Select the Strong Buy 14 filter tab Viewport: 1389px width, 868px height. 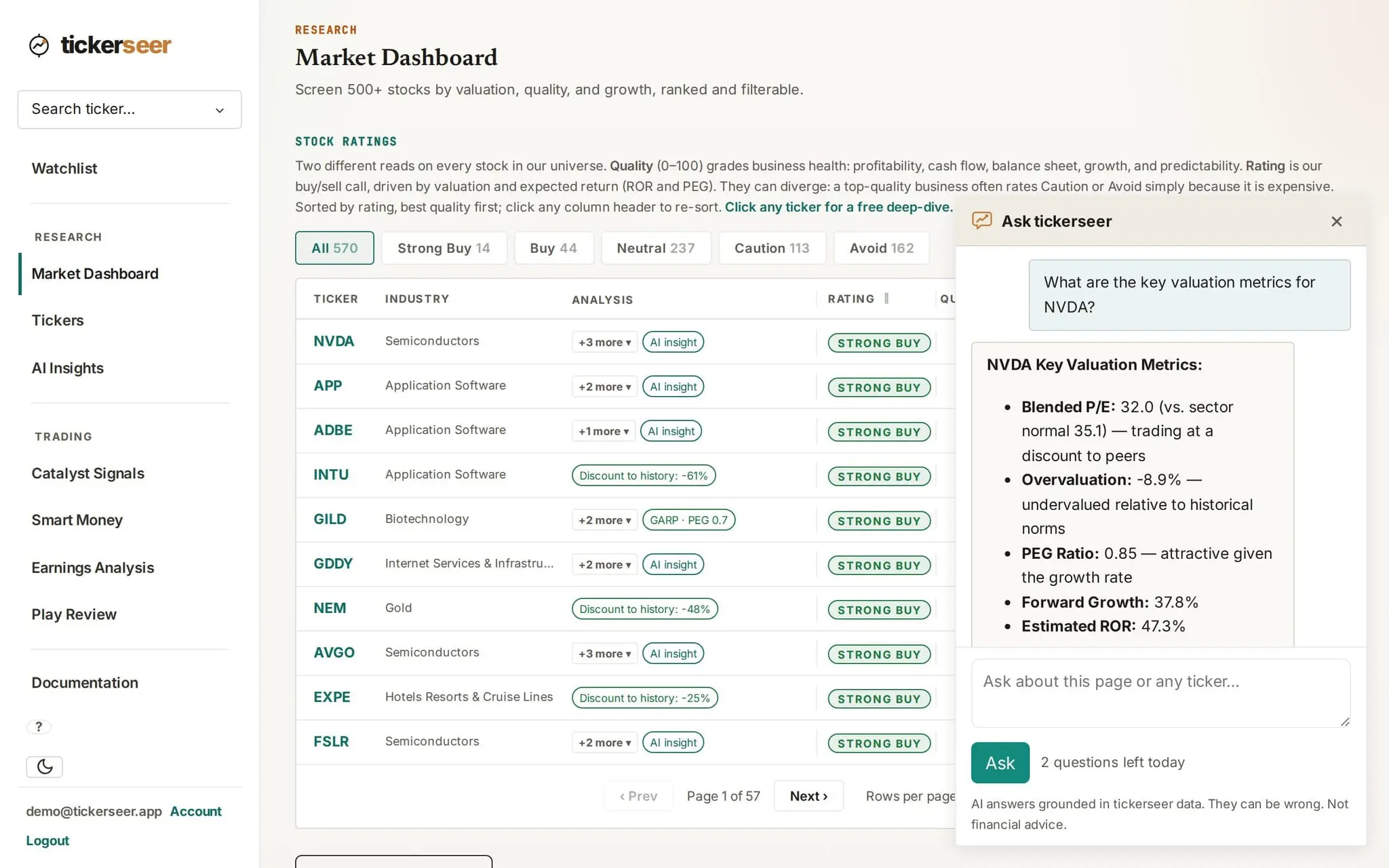(x=444, y=248)
